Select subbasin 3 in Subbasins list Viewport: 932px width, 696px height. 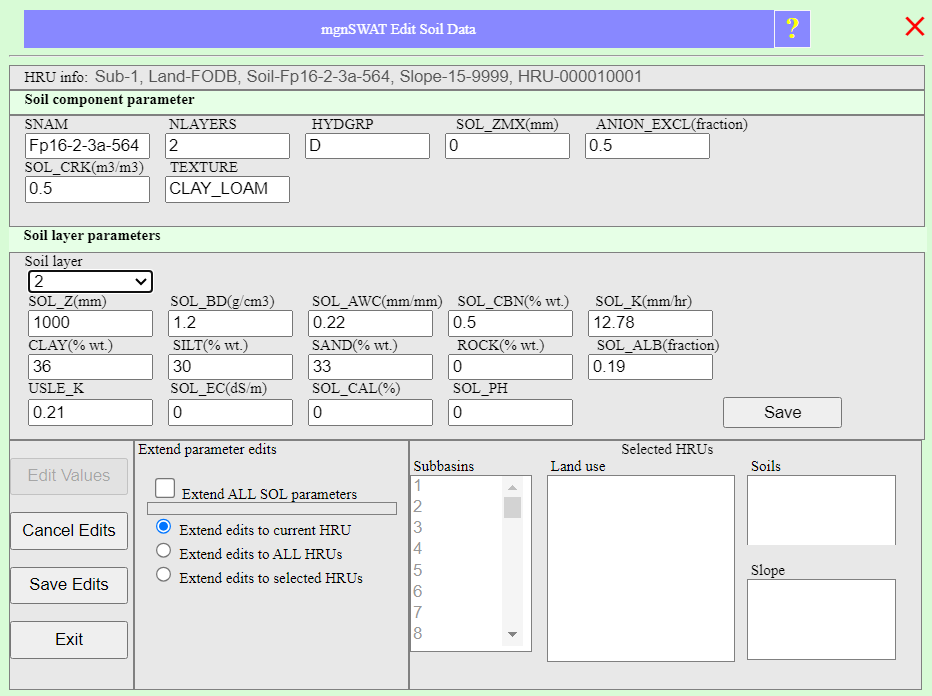pos(456,527)
